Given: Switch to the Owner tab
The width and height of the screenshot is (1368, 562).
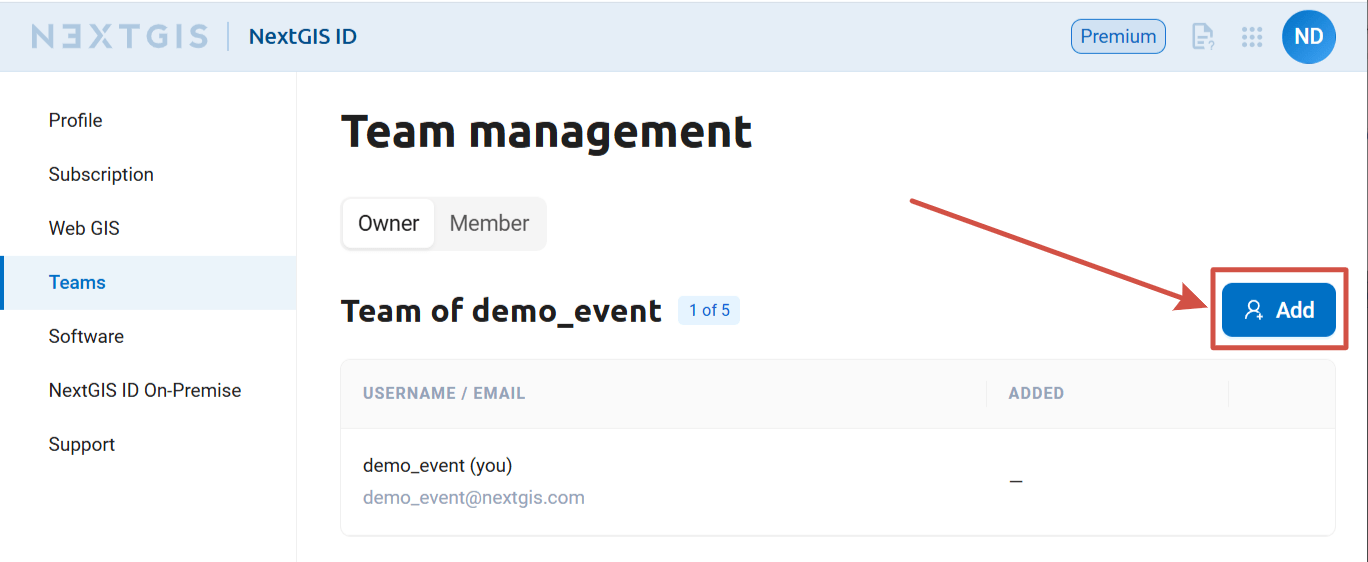Looking at the screenshot, I should (x=389, y=223).
